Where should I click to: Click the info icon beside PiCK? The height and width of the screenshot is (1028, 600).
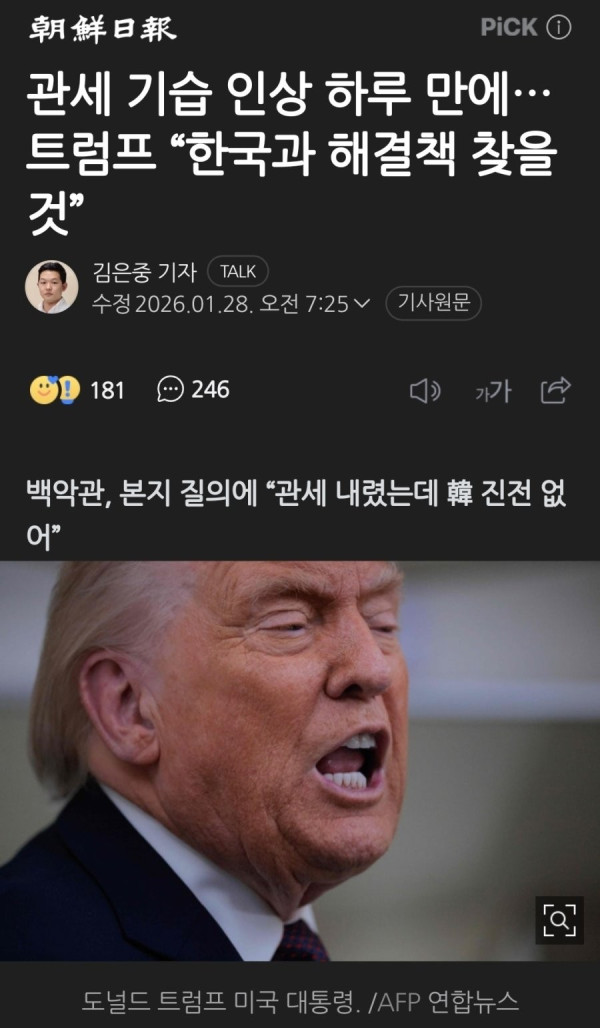(x=559, y=28)
